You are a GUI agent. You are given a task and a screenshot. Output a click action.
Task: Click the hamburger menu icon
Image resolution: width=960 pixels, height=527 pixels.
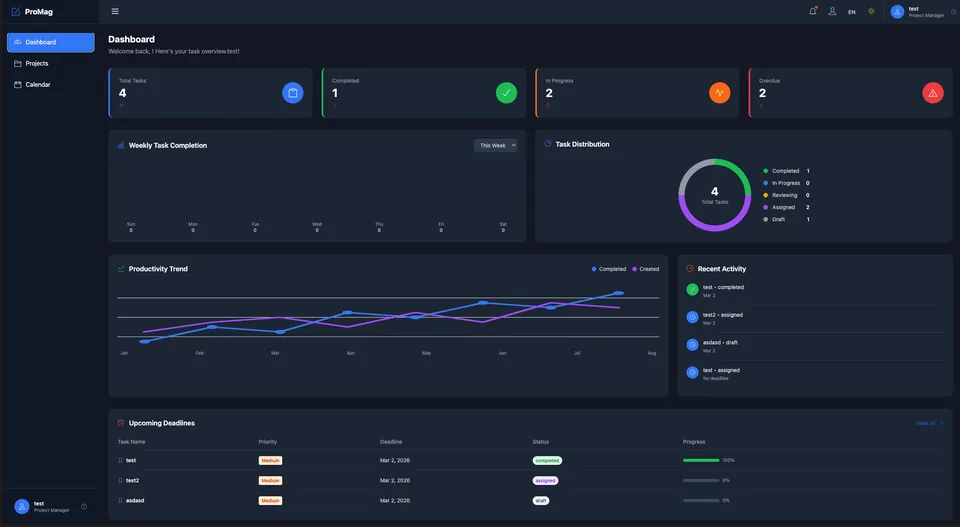click(115, 11)
